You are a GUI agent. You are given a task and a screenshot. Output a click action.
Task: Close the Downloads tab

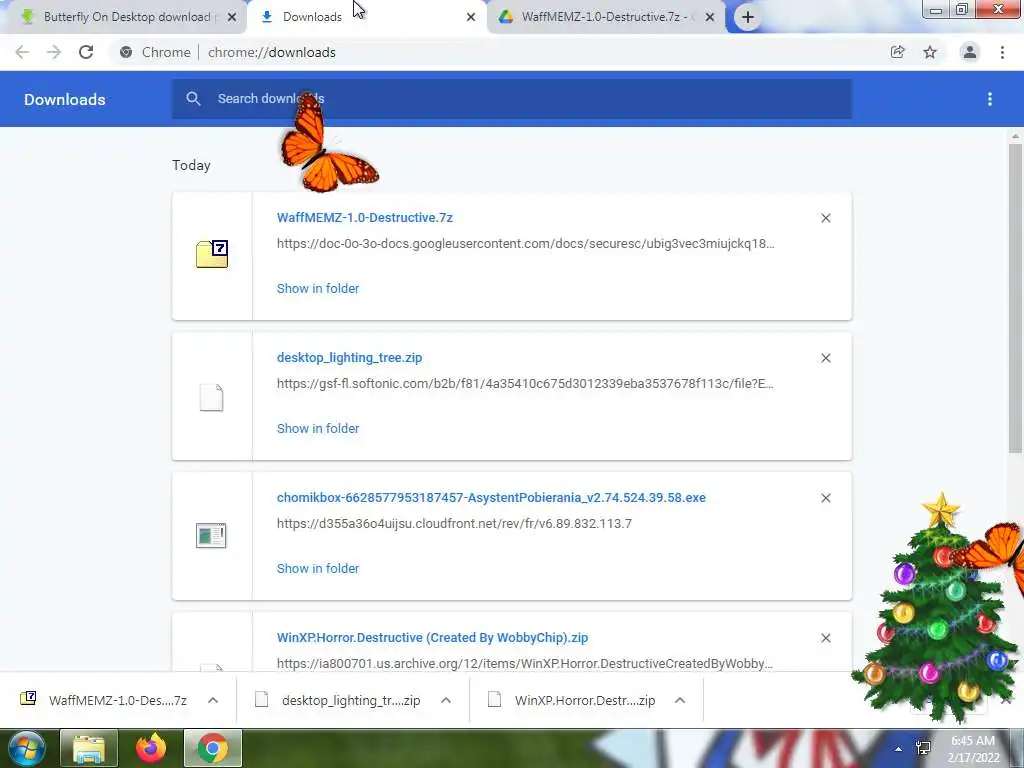click(471, 17)
